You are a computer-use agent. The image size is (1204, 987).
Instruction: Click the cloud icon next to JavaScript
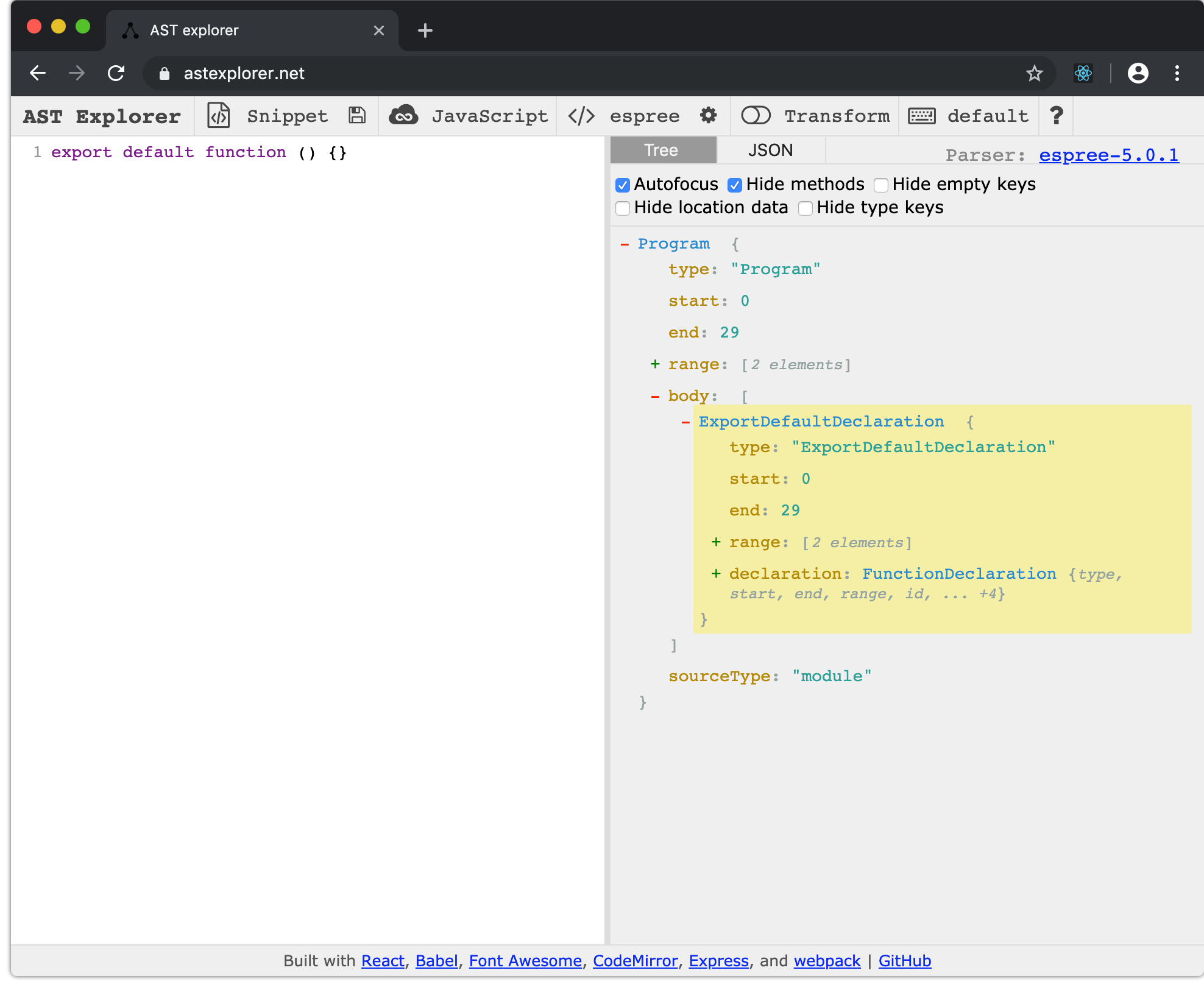coord(405,116)
